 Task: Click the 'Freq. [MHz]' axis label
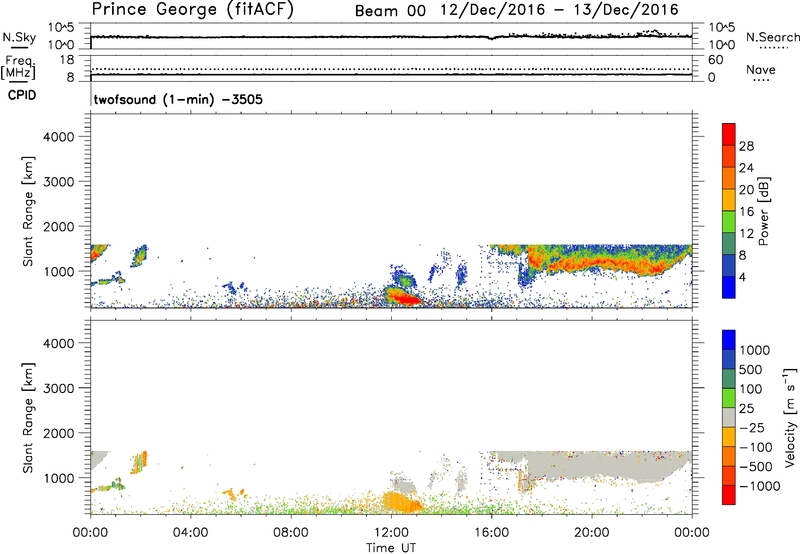pos(19,67)
